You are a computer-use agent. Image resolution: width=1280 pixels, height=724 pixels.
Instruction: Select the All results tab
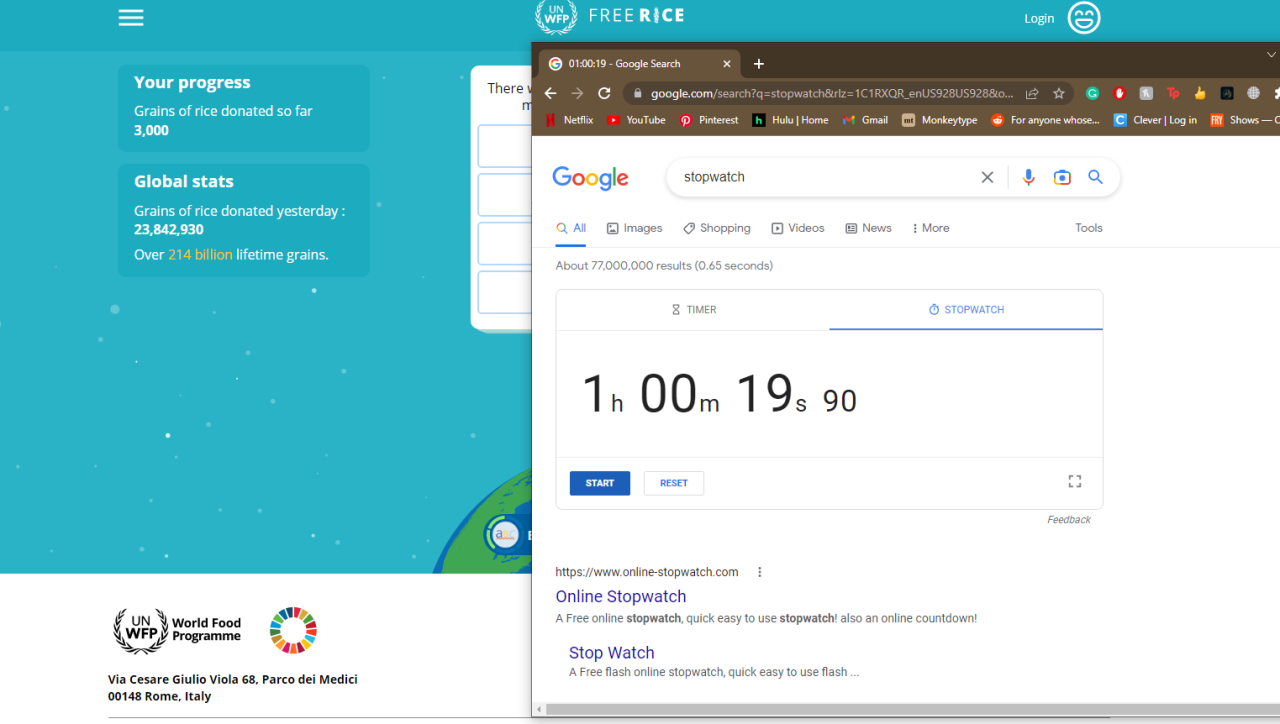click(571, 228)
